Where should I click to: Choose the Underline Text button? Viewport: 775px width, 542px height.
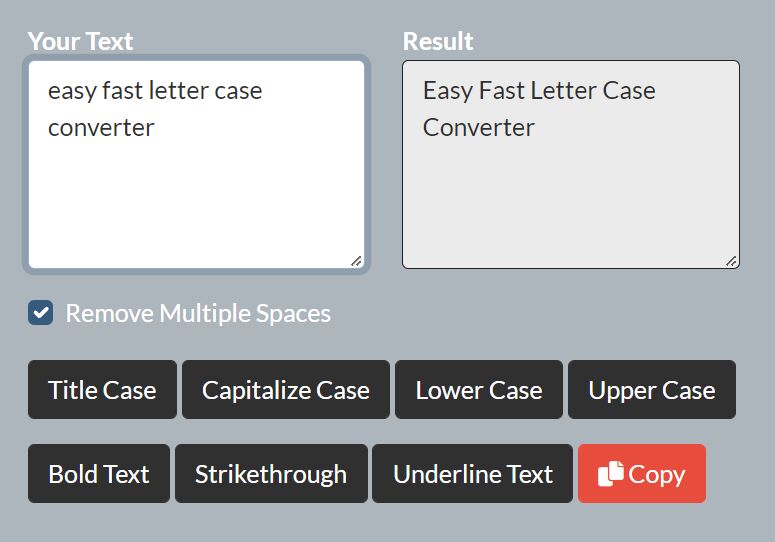pos(473,473)
